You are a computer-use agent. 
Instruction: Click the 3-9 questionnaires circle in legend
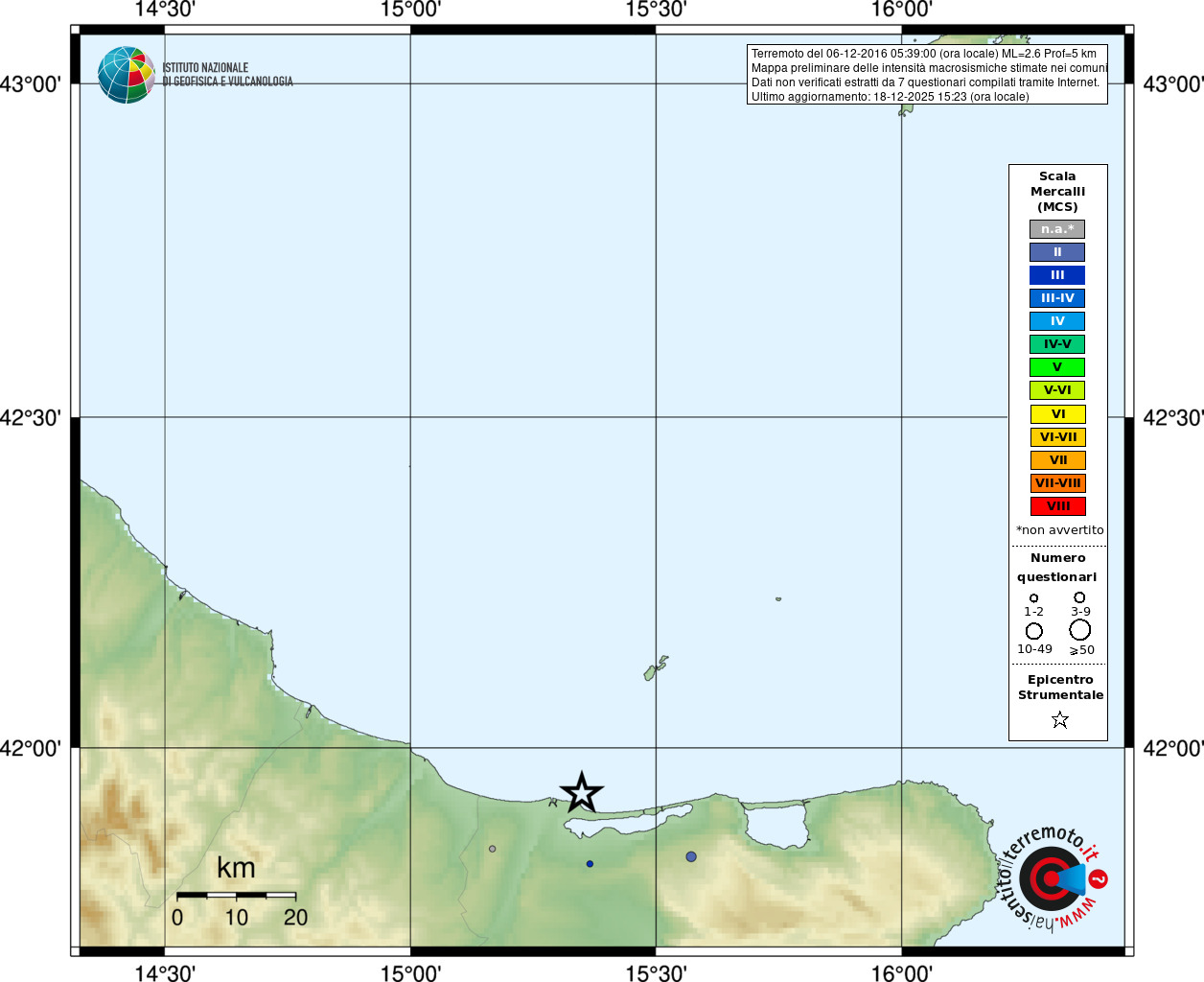[x=1079, y=597]
